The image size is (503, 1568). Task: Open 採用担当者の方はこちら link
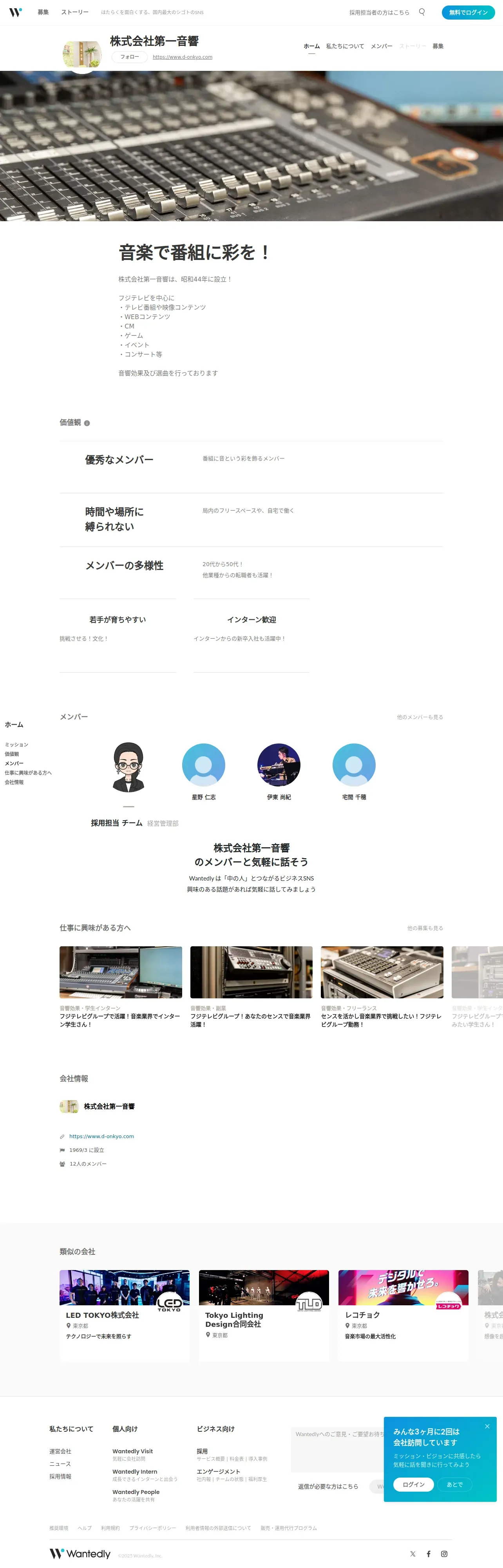[379, 12]
